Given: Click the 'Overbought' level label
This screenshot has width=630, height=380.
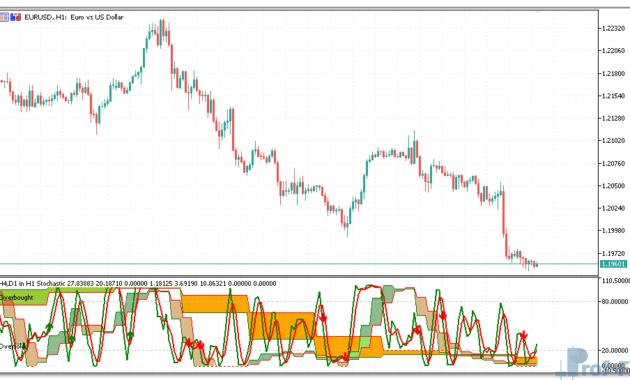Looking at the screenshot, I should click(16, 298).
